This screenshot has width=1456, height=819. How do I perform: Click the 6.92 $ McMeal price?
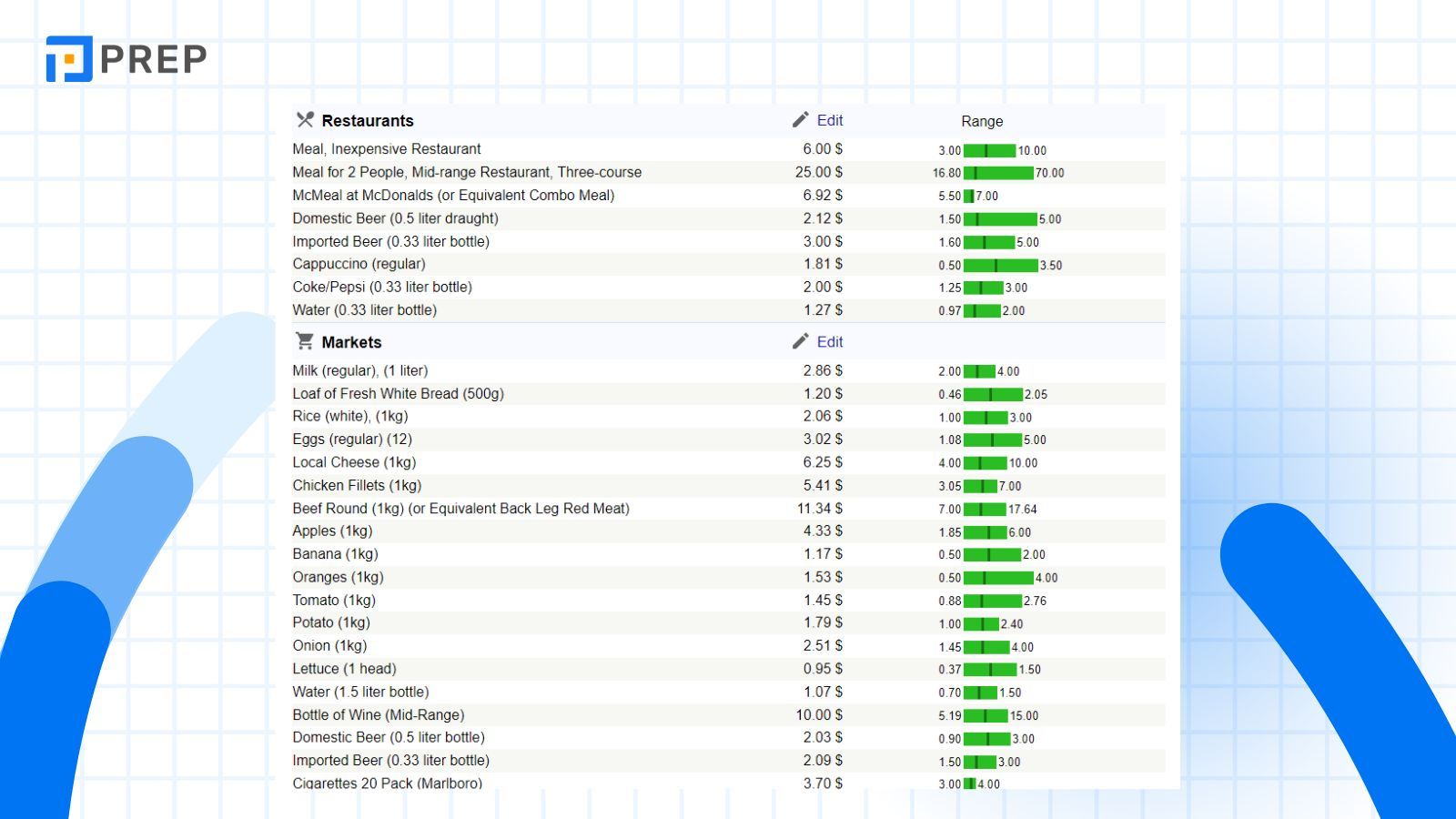click(823, 195)
